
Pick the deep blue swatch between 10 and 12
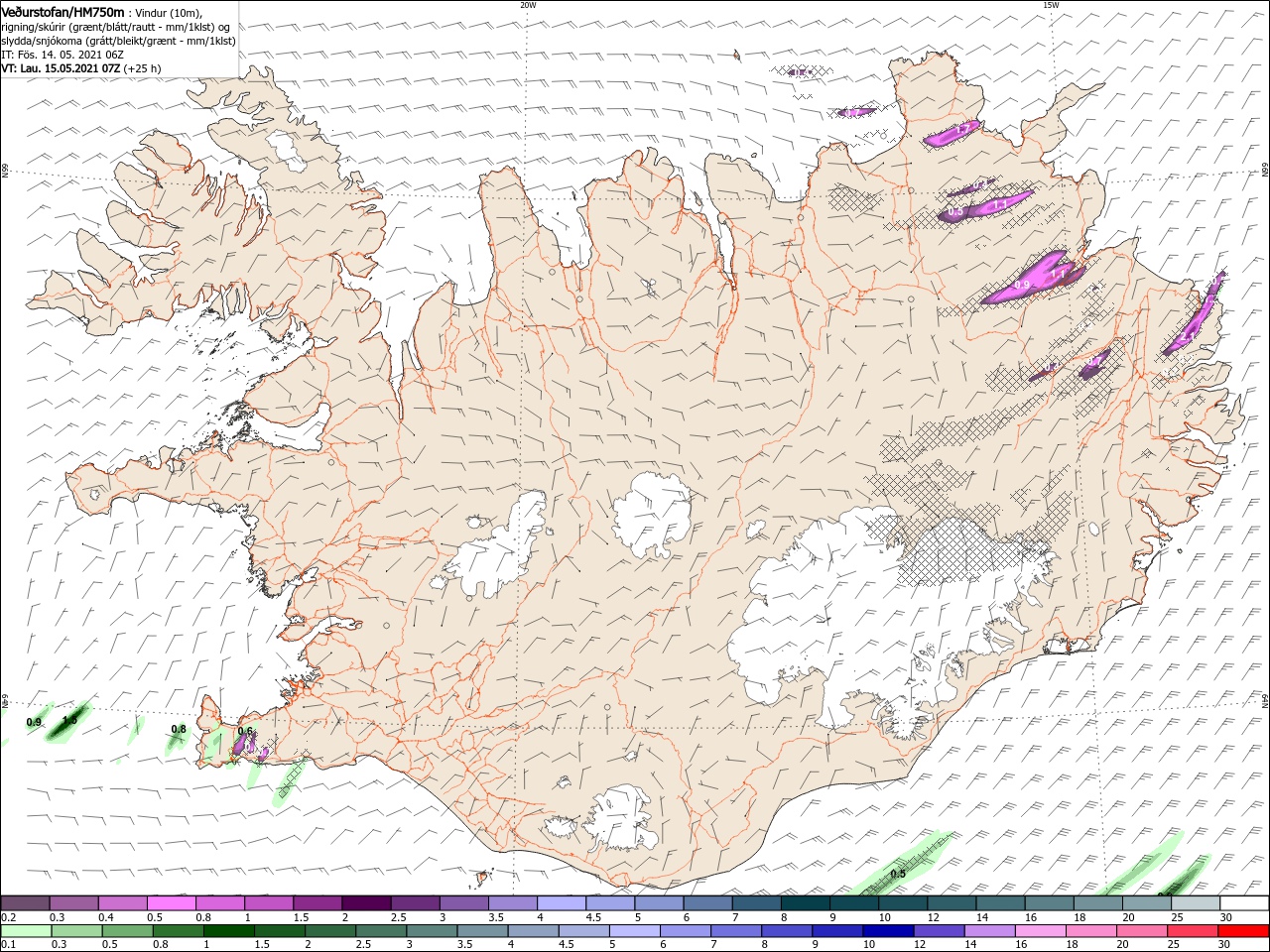pyautogui.click(x=888, y=931)
